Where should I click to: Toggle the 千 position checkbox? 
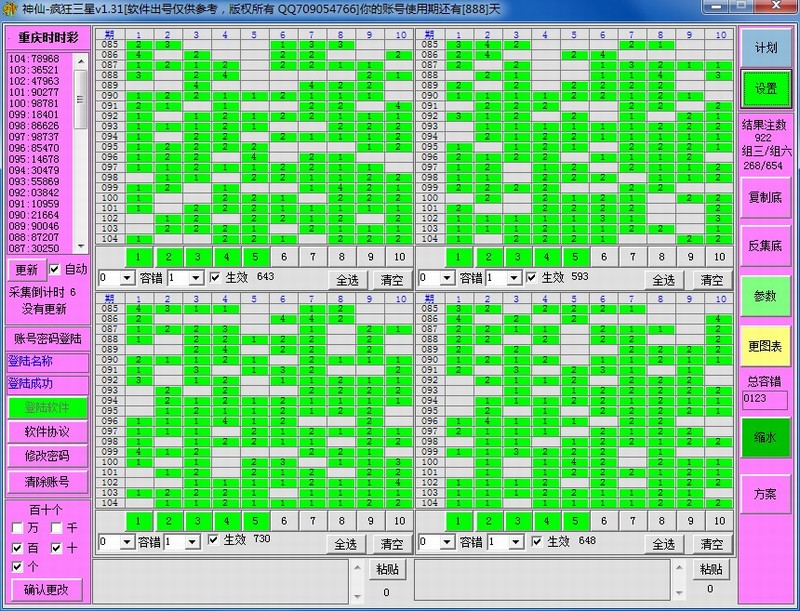click(56, 527)
